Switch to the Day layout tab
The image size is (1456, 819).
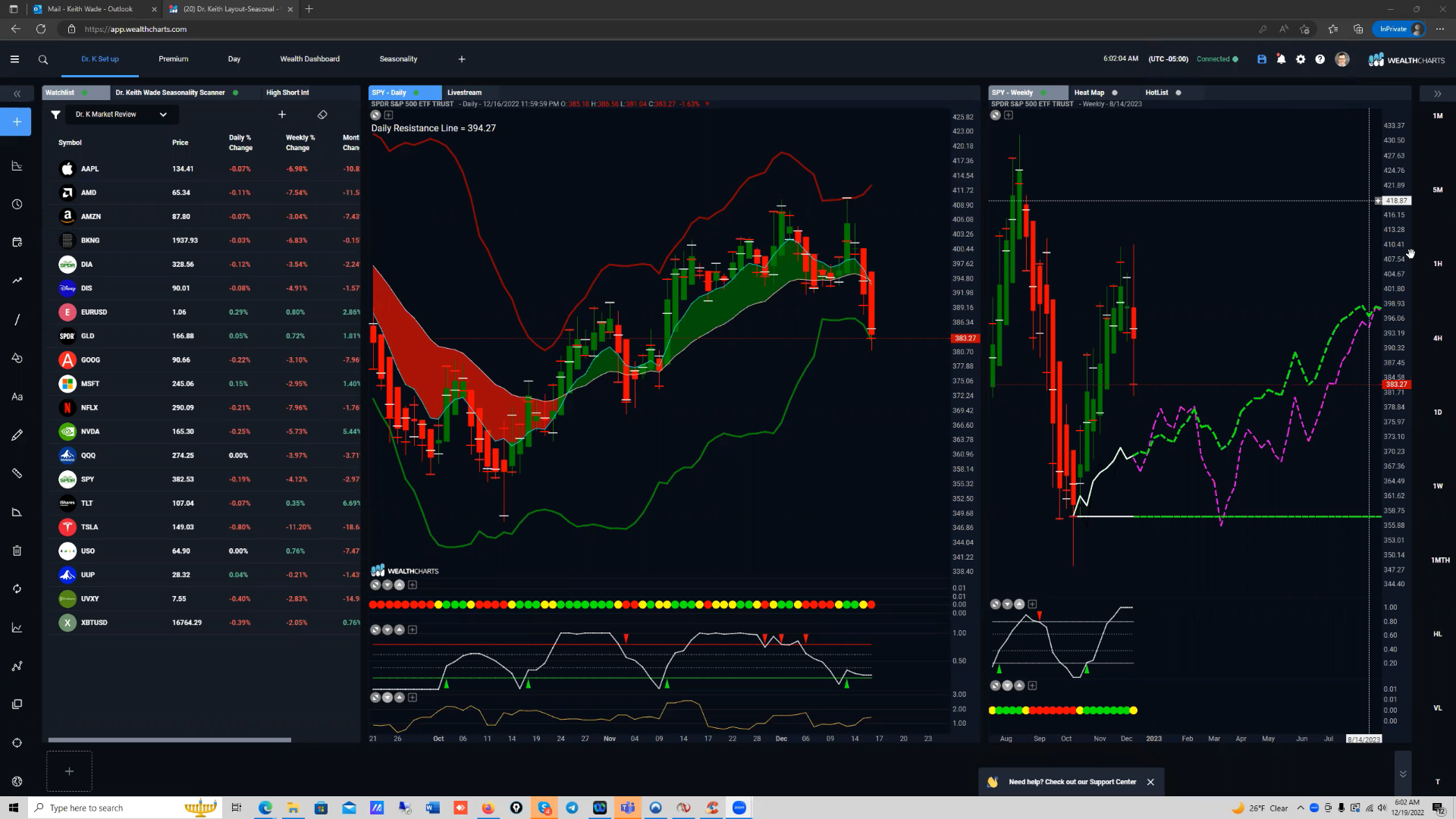(234, 59)
